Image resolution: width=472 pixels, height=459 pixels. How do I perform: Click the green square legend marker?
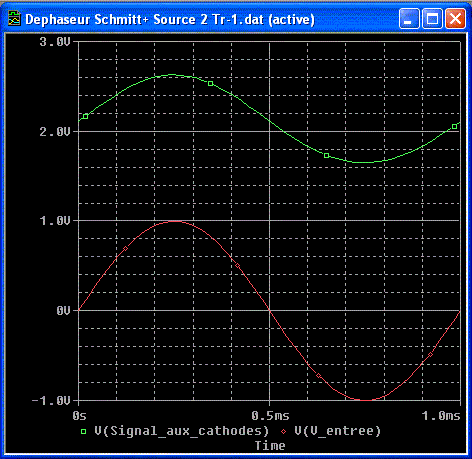[83, 432]
